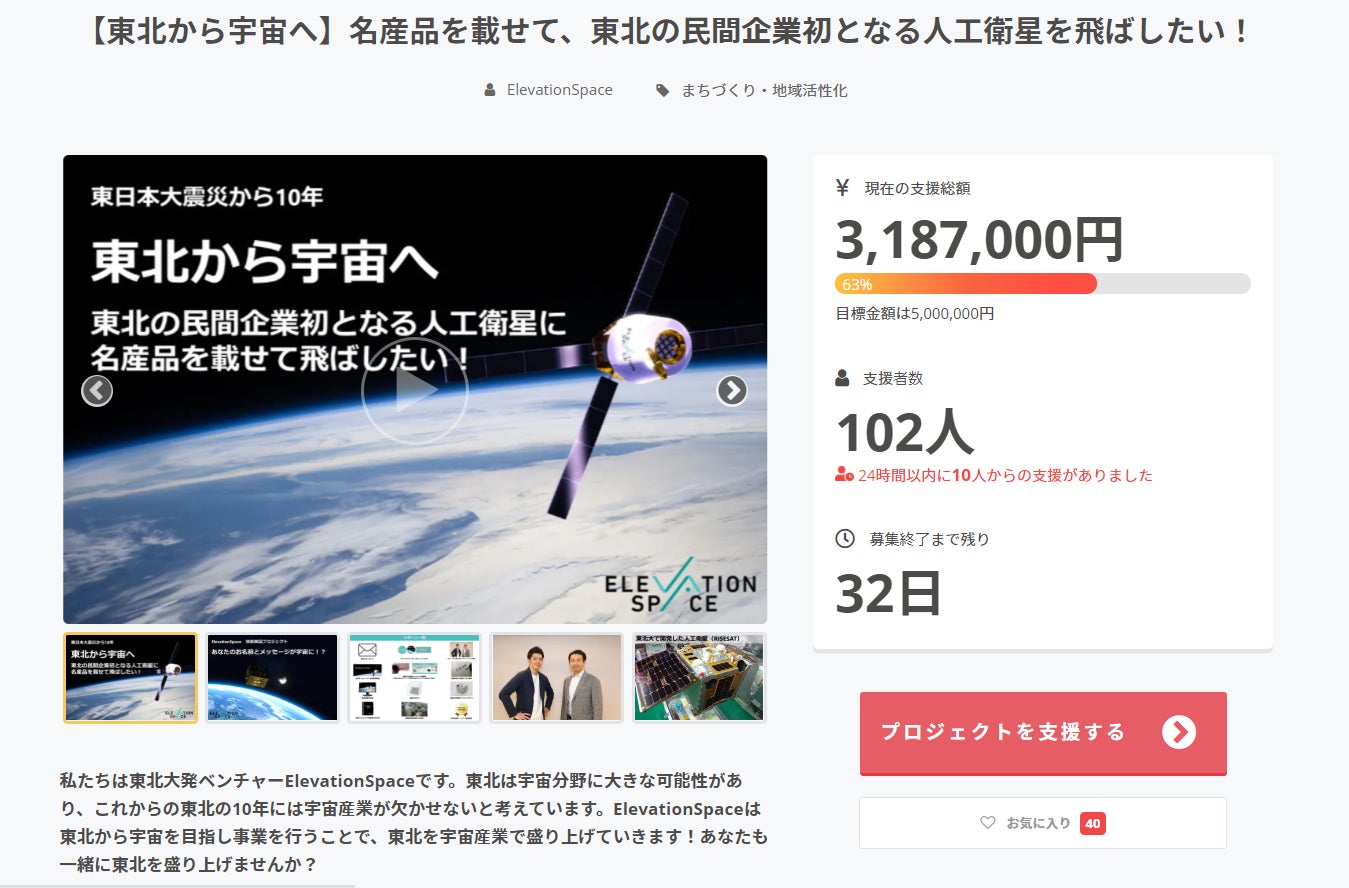Open the ElevationSpace owner link

point(559,90)
